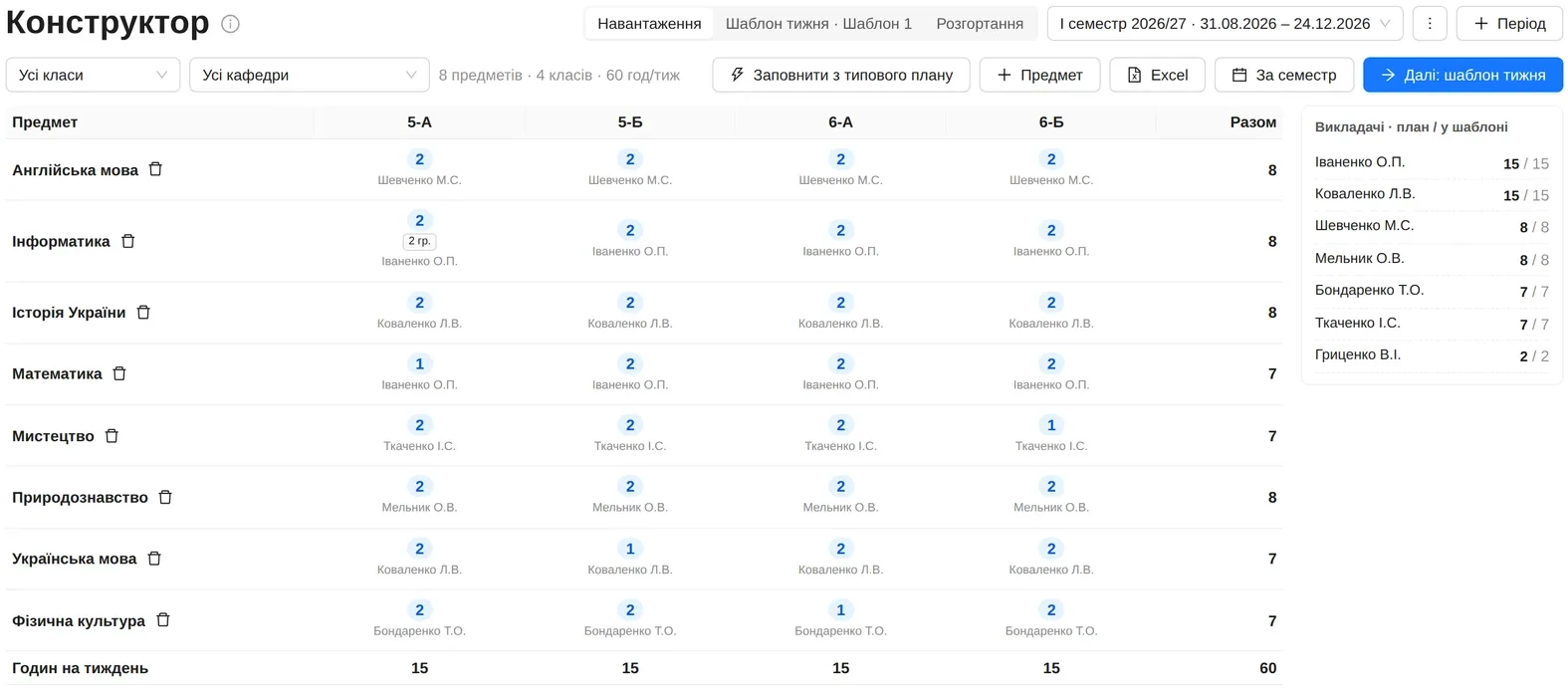Edit Українська мова hours for class 5-Б
The width and height of the screenshot is (1568, 690).
[x=630, y=549]
